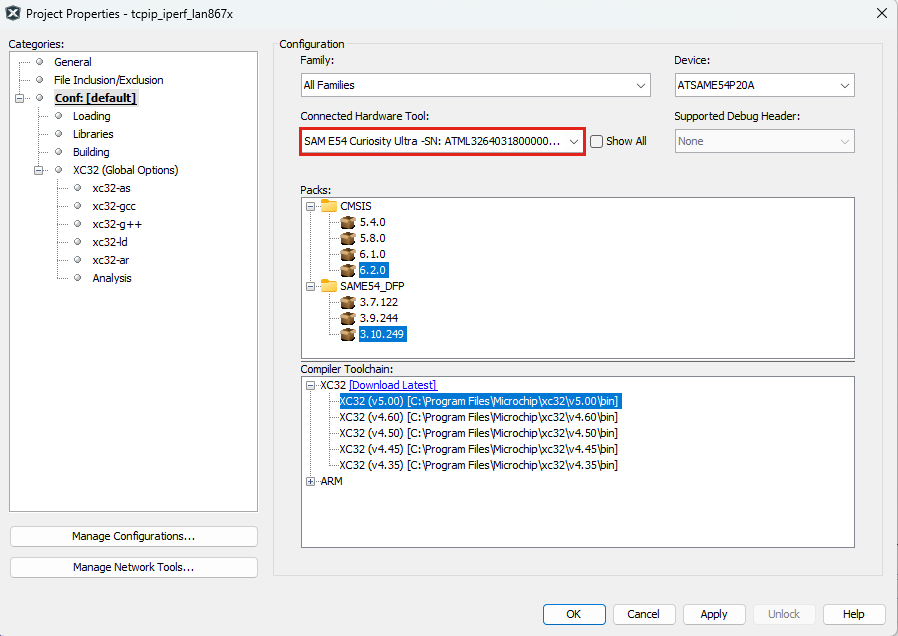Click the SAME54_DFP 3.9.244 pack icon

[x=348, y=318]
